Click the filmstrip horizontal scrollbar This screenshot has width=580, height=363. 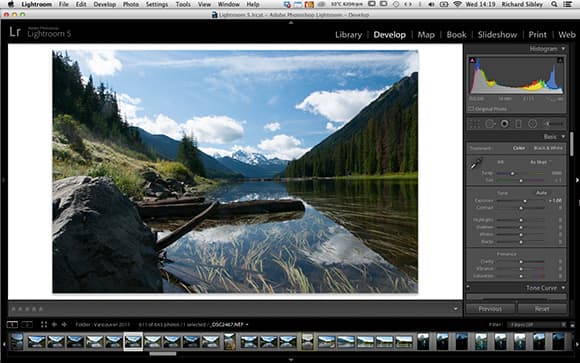(x=162, y=354)
